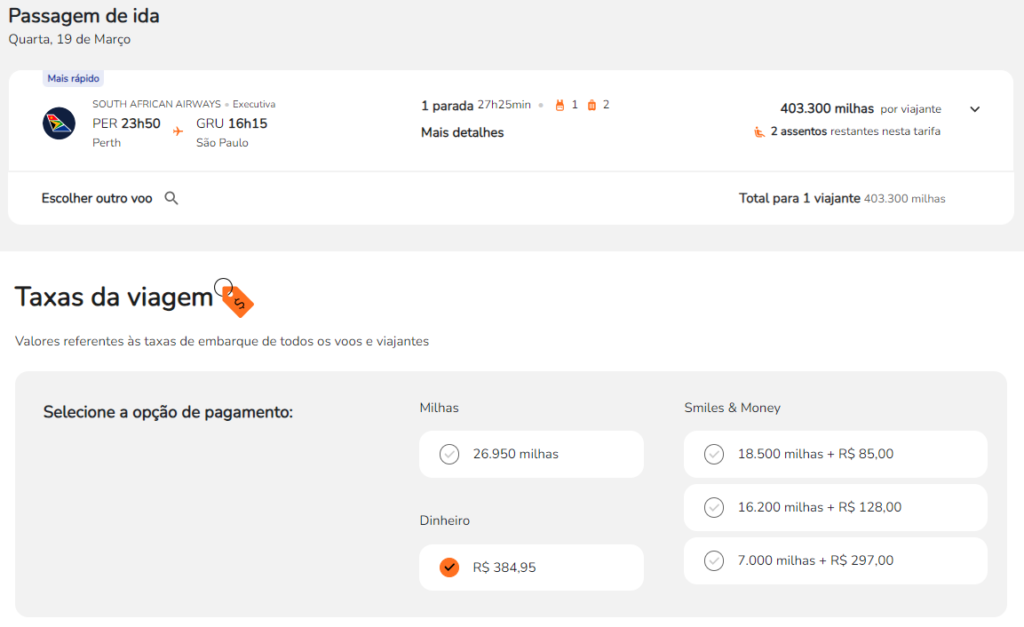
Task: Click the Mais rápido badge
Action: point(74,78)
